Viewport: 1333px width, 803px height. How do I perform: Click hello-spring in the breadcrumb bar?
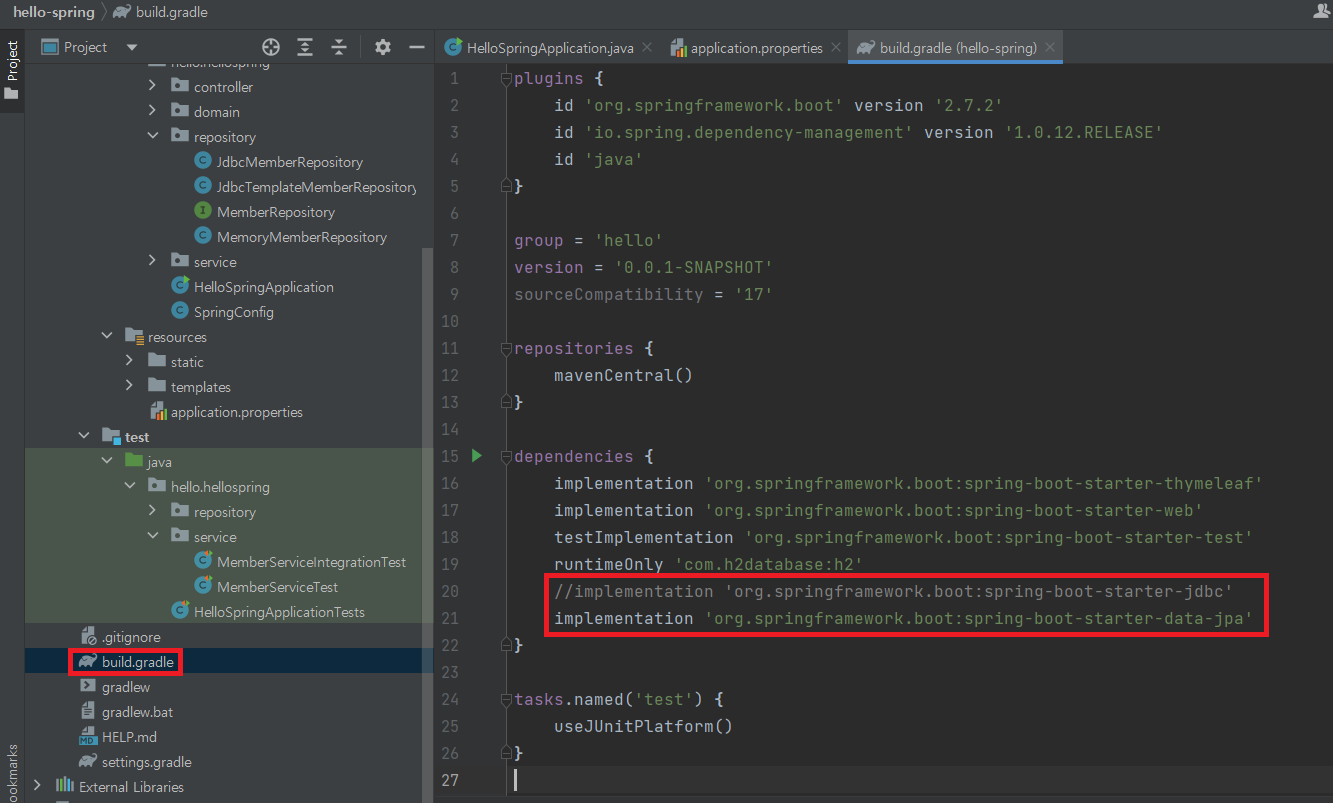coord(54,12)
